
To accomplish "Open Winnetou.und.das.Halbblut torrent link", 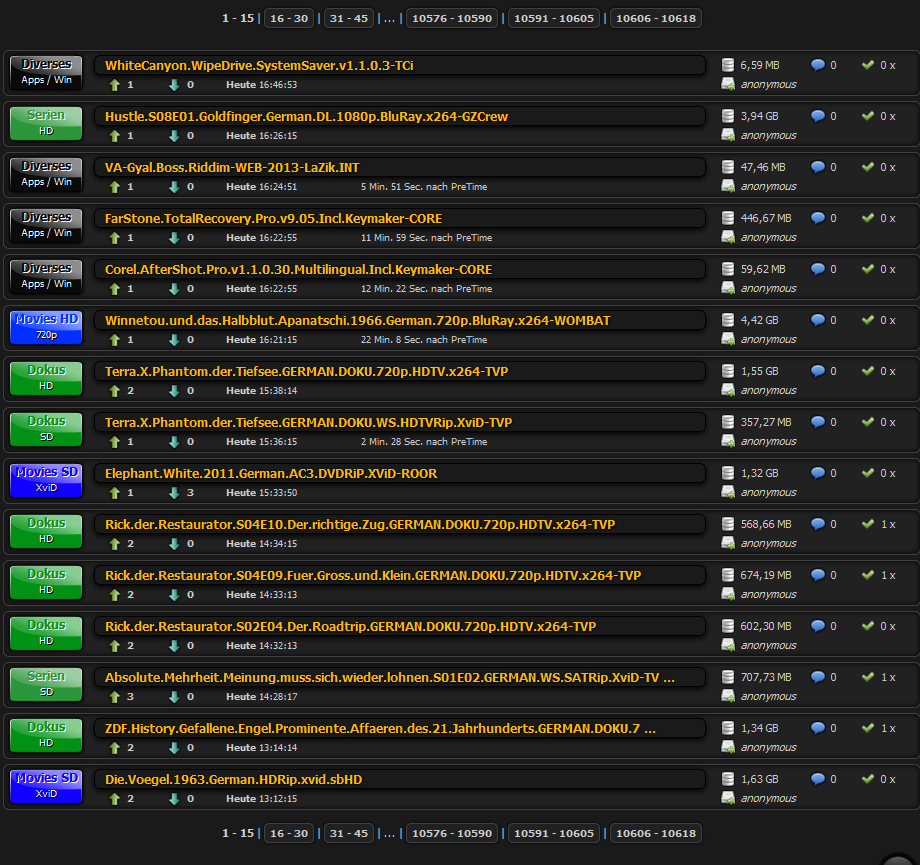I will [357, 320].
